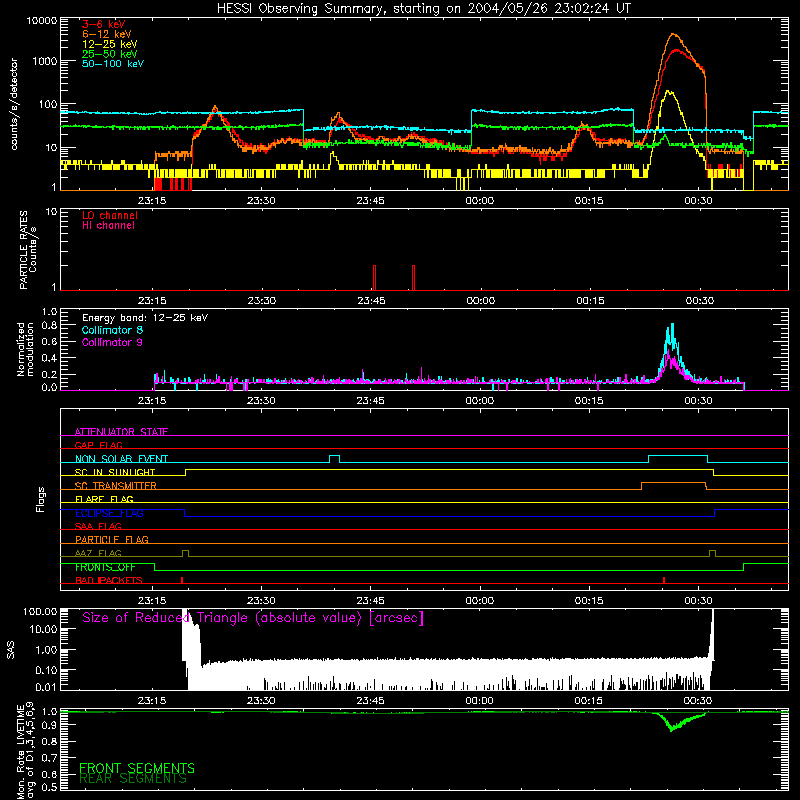Click the short NON SOLAR EVENT pulse near 23:40
The width and height of the screenshot is (800, 800).
334,459
